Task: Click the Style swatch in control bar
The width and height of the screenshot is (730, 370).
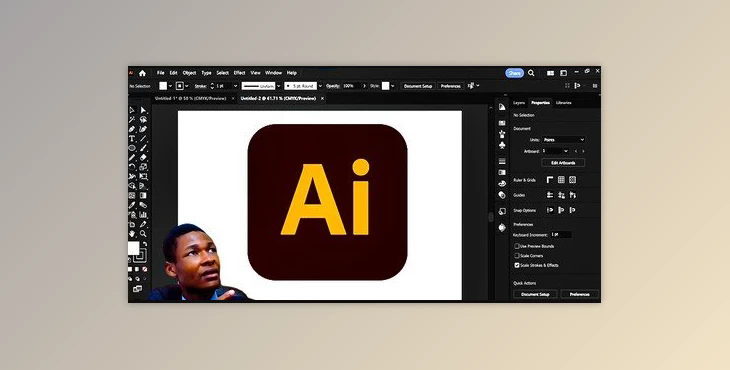Action: (385, 86)
